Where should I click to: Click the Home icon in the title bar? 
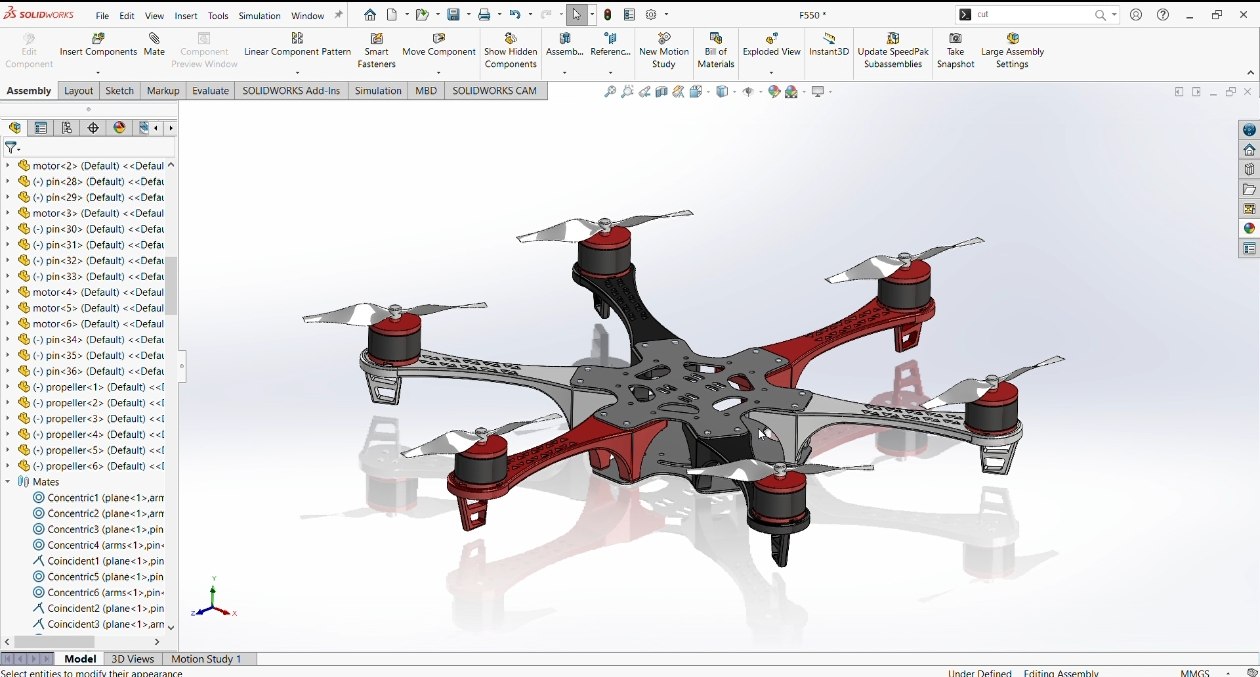click(370, 15)
